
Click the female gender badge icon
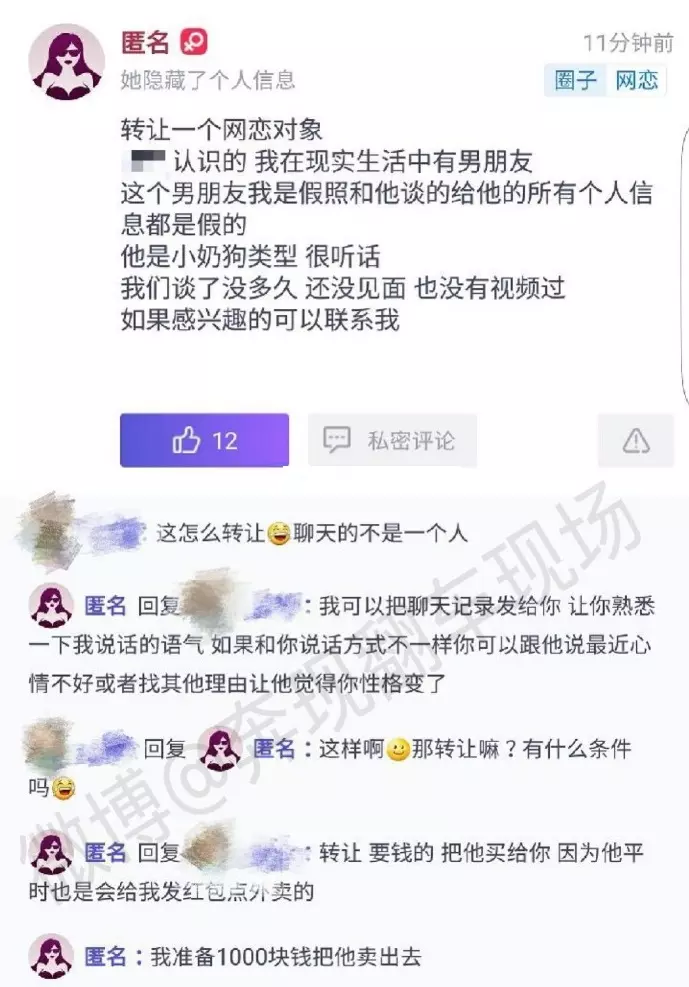coord(194,43)
